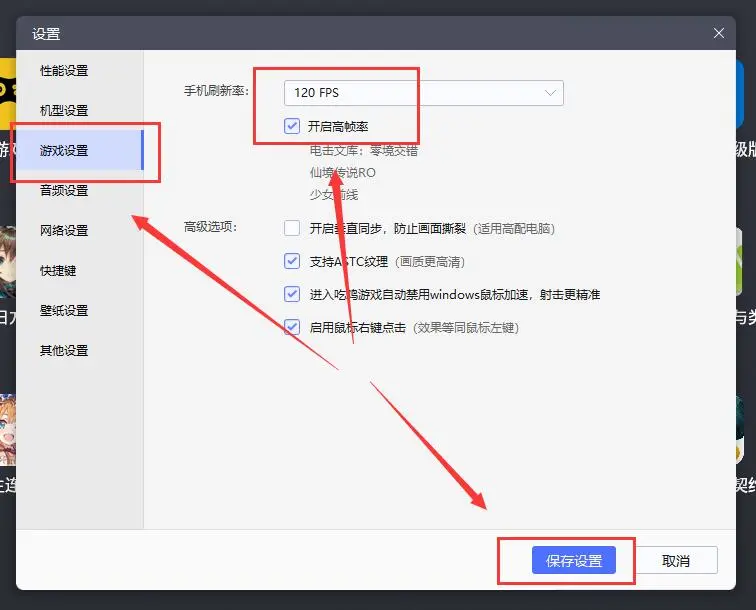
Task: Open the 性能设置 tab
Action: 64,71
